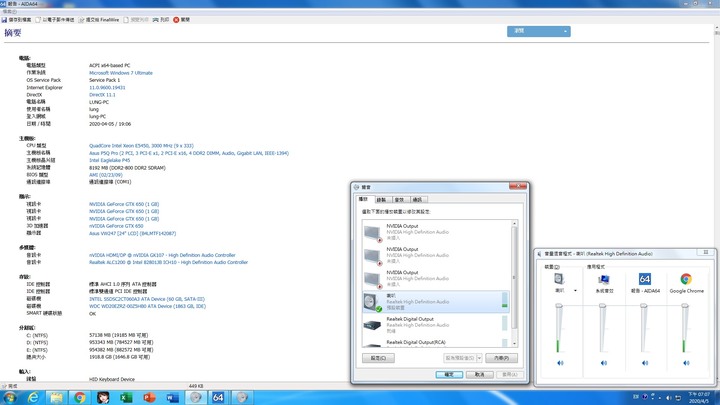
Task: Select Realtek Digital Output(RCA) device
Action: (436, 343)
